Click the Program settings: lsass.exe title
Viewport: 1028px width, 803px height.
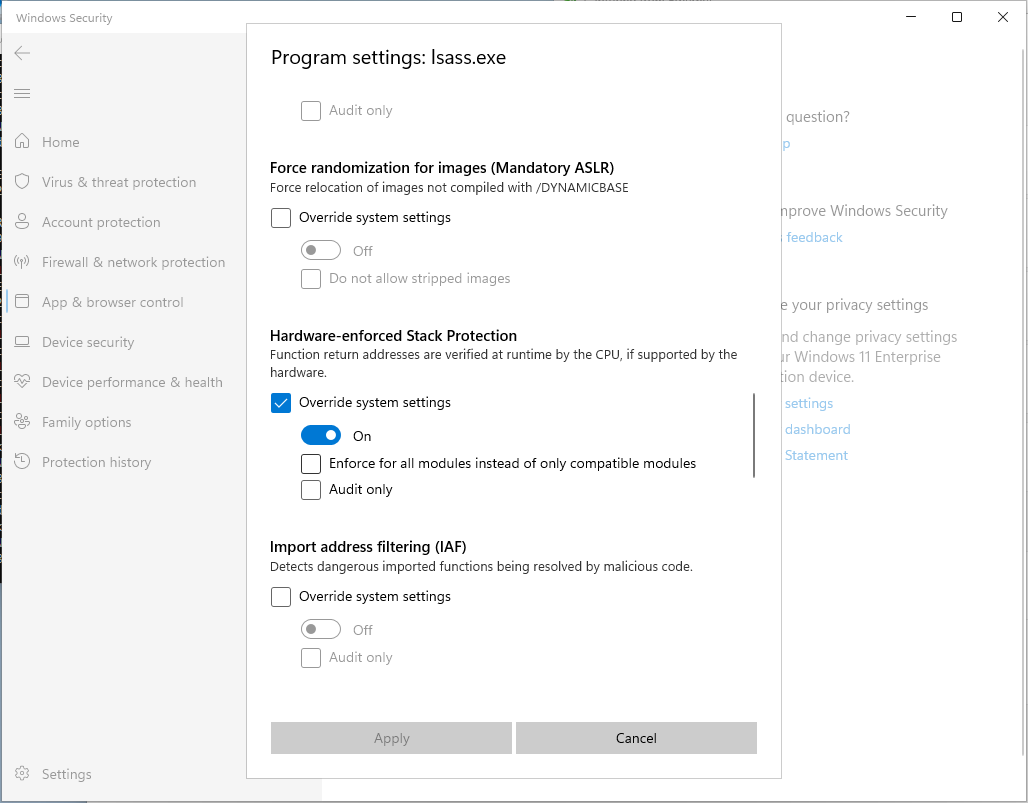(389, 58)
